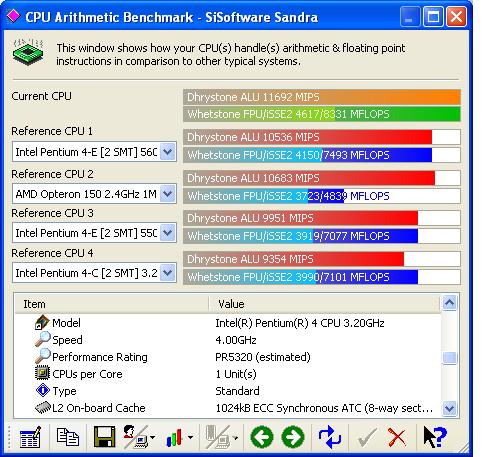
Task: Select the Performance Rating row
Action: coord(228,357)
